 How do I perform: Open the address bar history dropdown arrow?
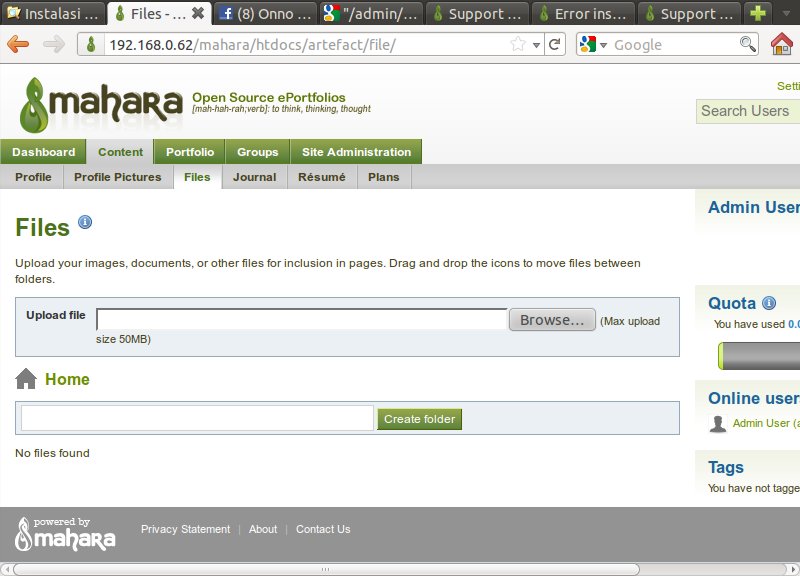click(x=536, y=45)
